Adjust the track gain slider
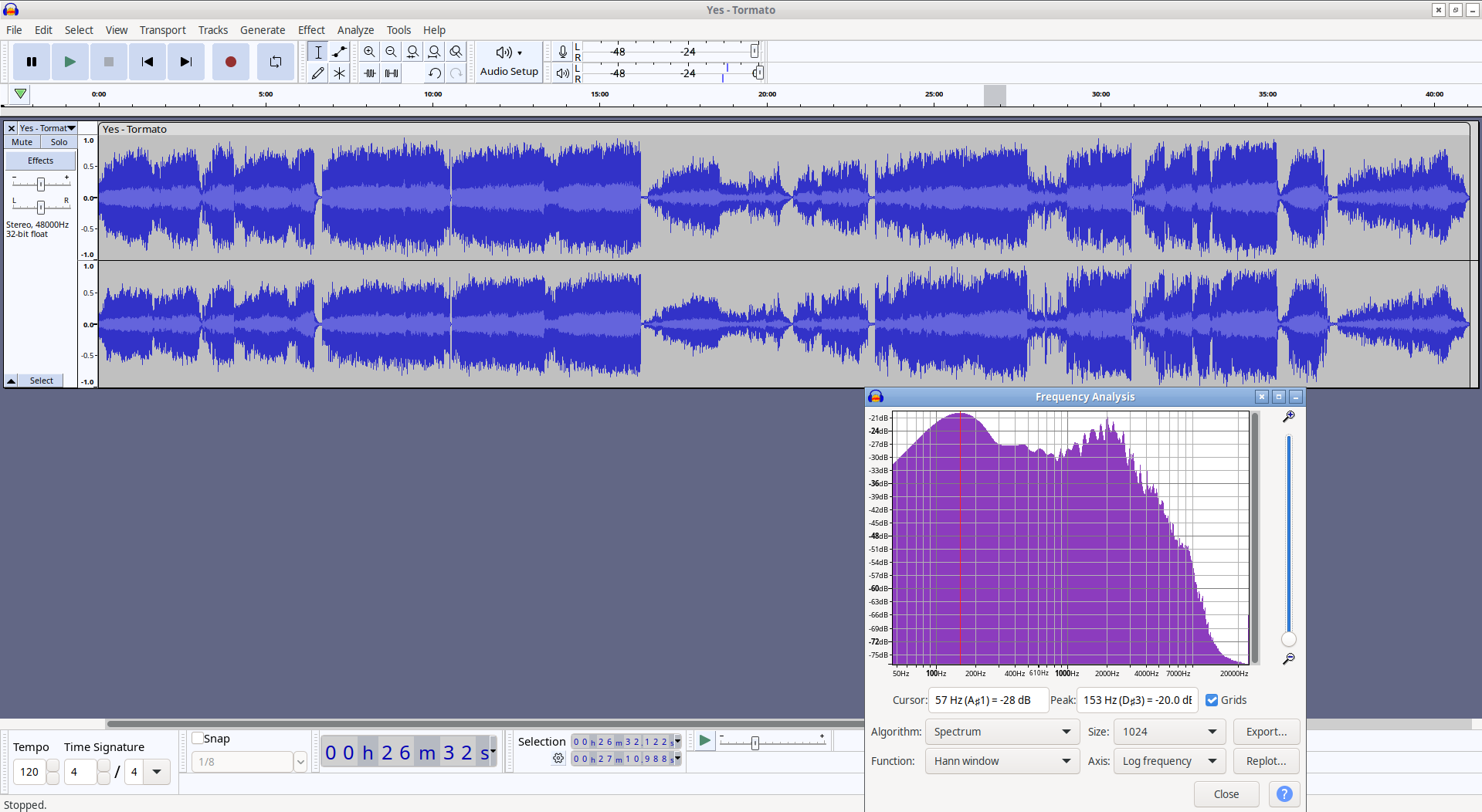1482x812 pixels. pos(41,184)
